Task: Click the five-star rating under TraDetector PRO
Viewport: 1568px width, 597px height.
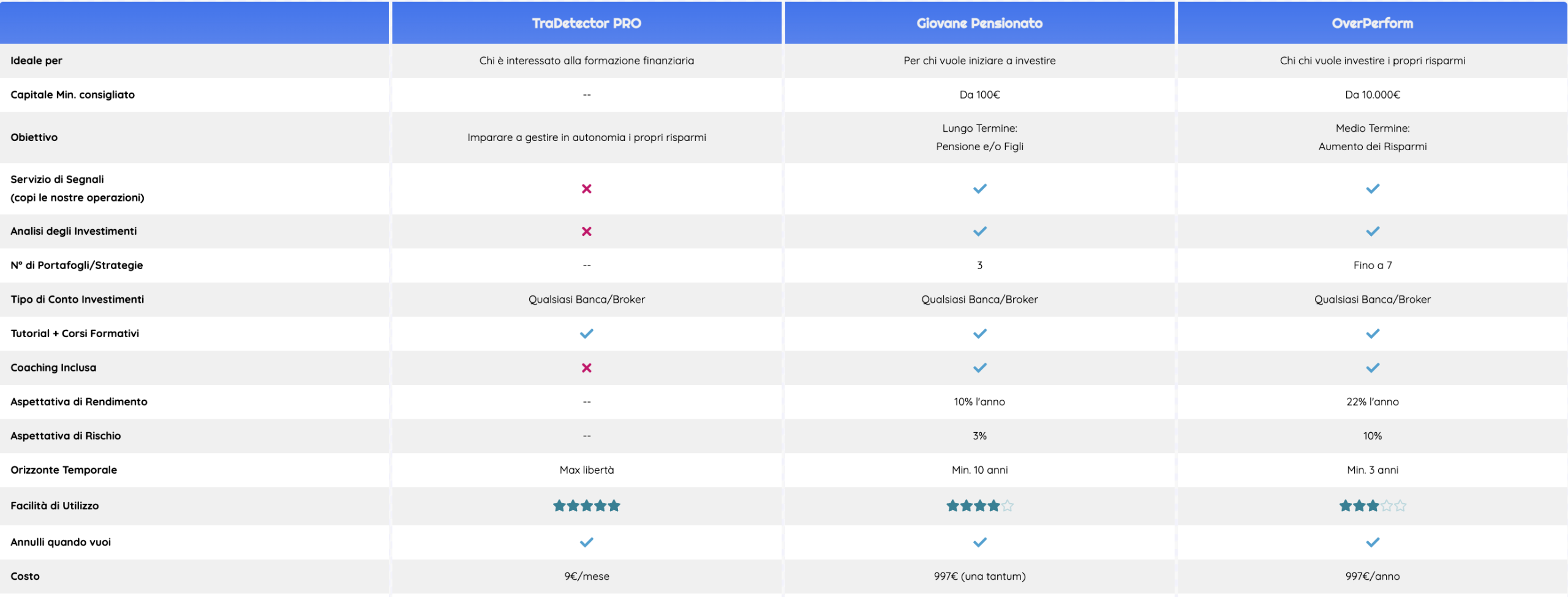Action: [x=586, y=506]
